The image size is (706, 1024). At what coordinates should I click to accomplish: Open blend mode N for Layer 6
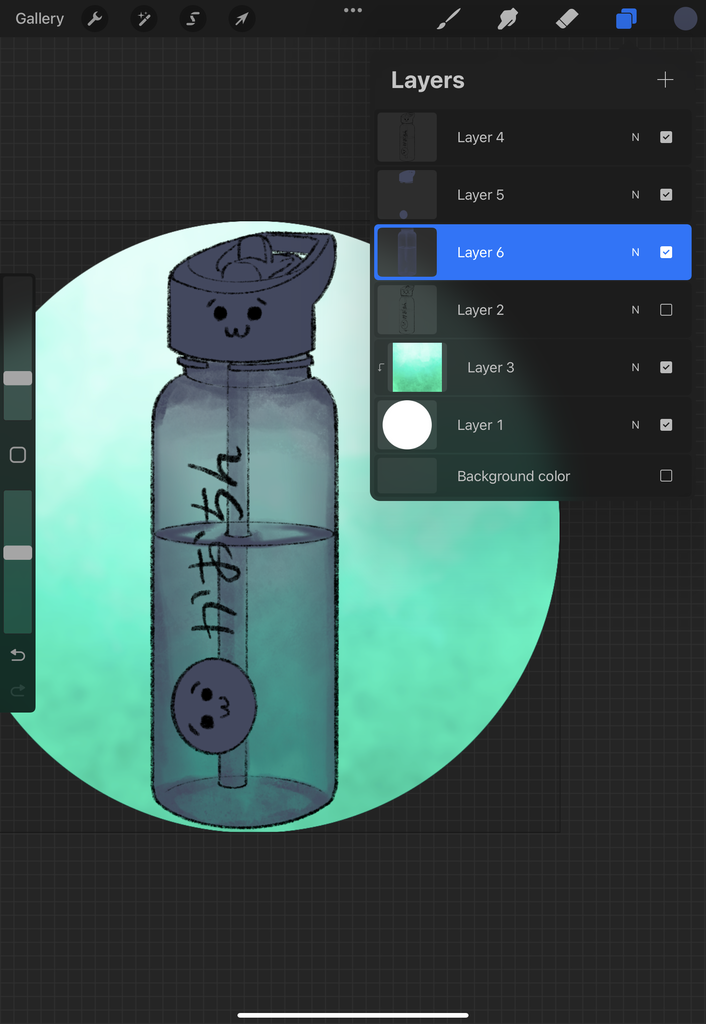pos(635,253)
